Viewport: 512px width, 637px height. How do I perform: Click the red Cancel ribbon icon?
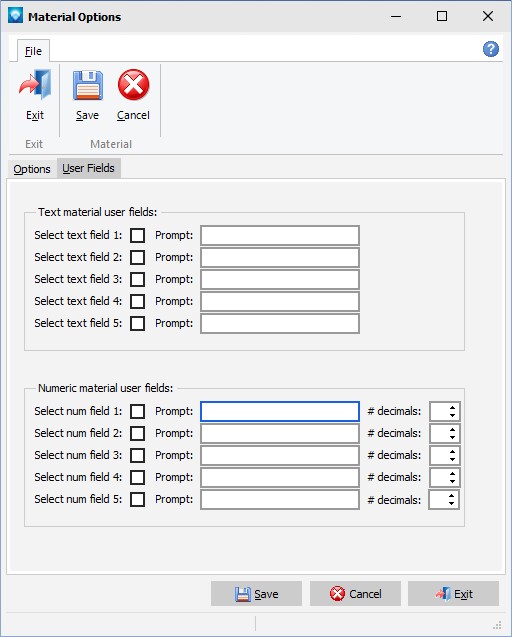[133, 84]
